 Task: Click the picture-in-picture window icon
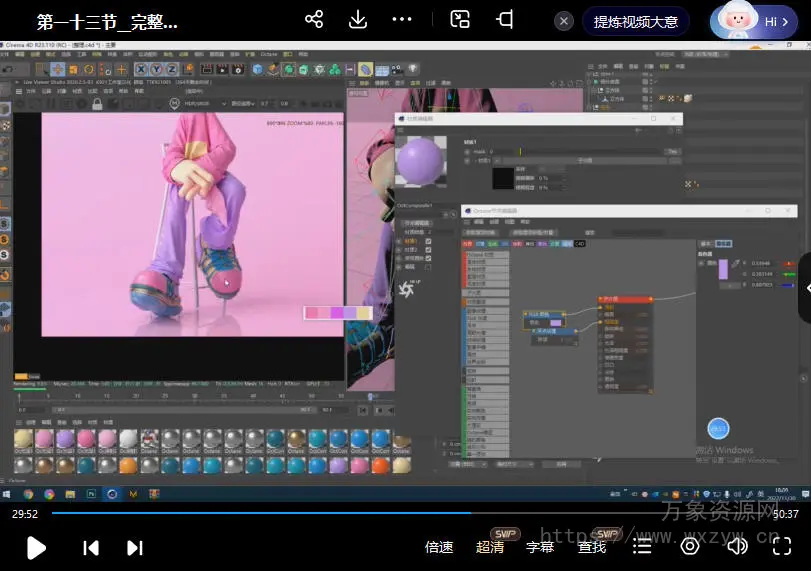tap(460, 20)
